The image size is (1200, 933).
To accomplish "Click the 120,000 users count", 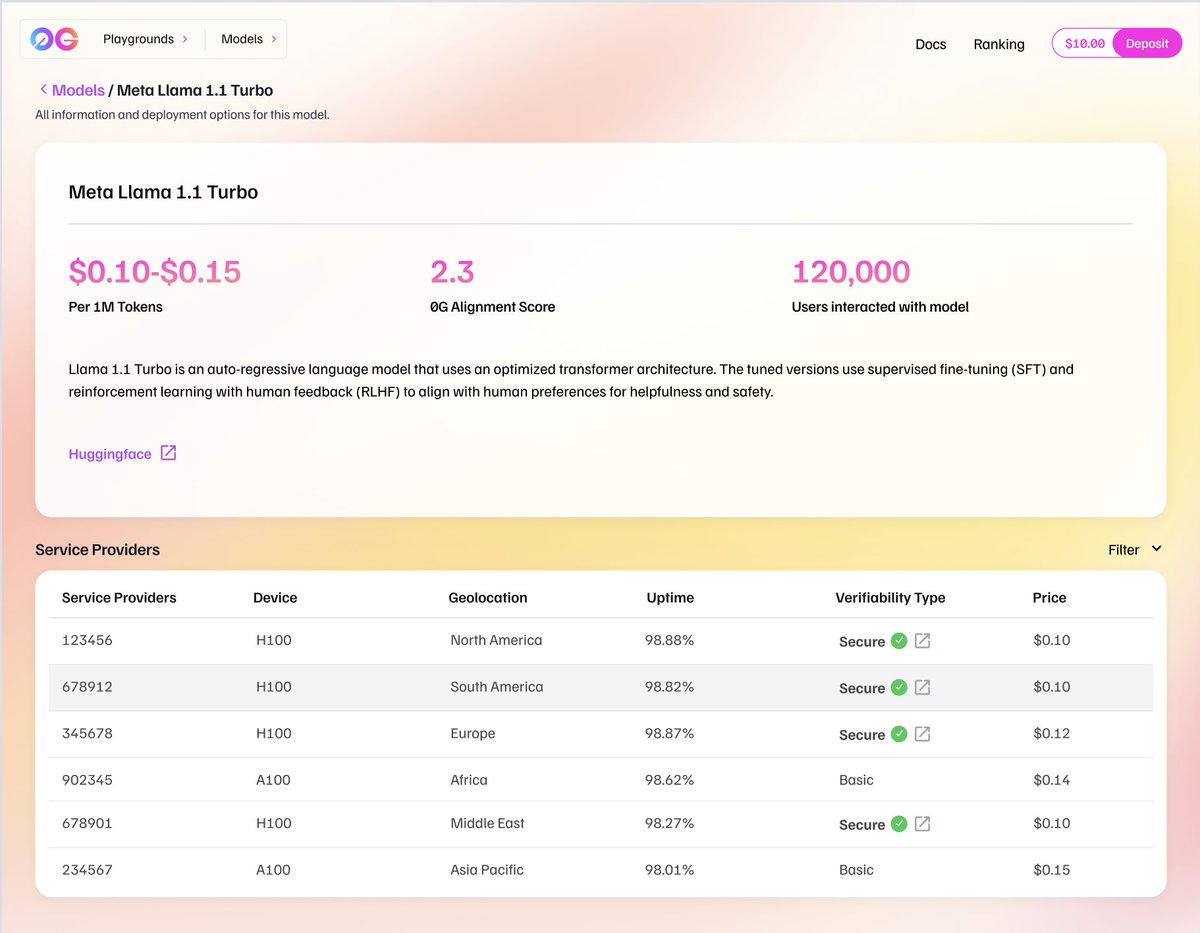I will point(851,271).
